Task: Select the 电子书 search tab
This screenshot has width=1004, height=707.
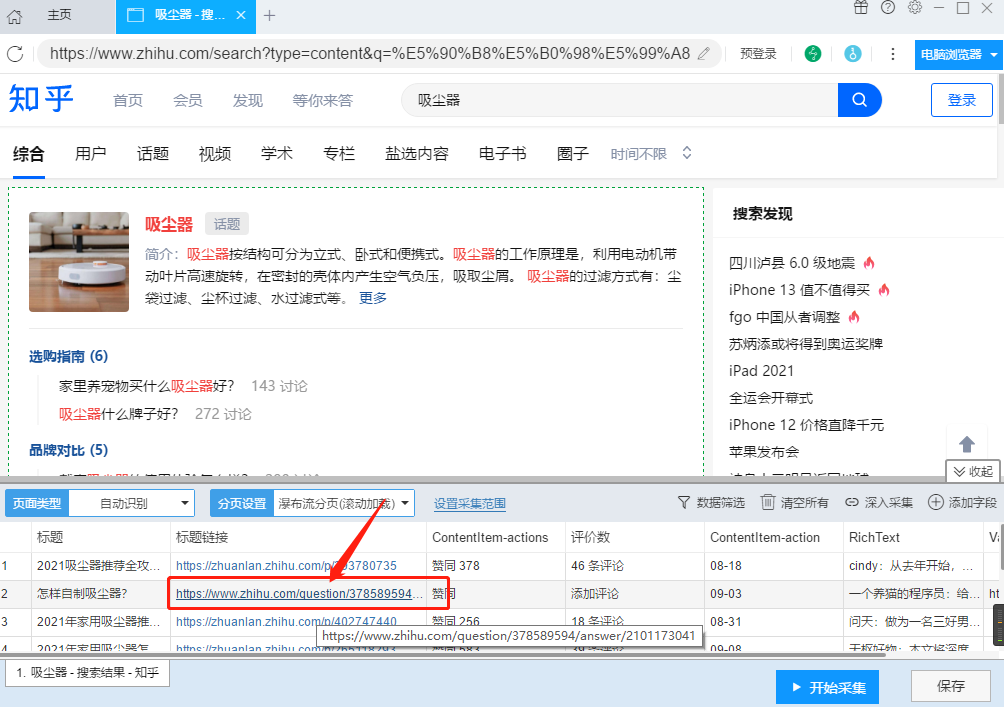Action: 503,154
